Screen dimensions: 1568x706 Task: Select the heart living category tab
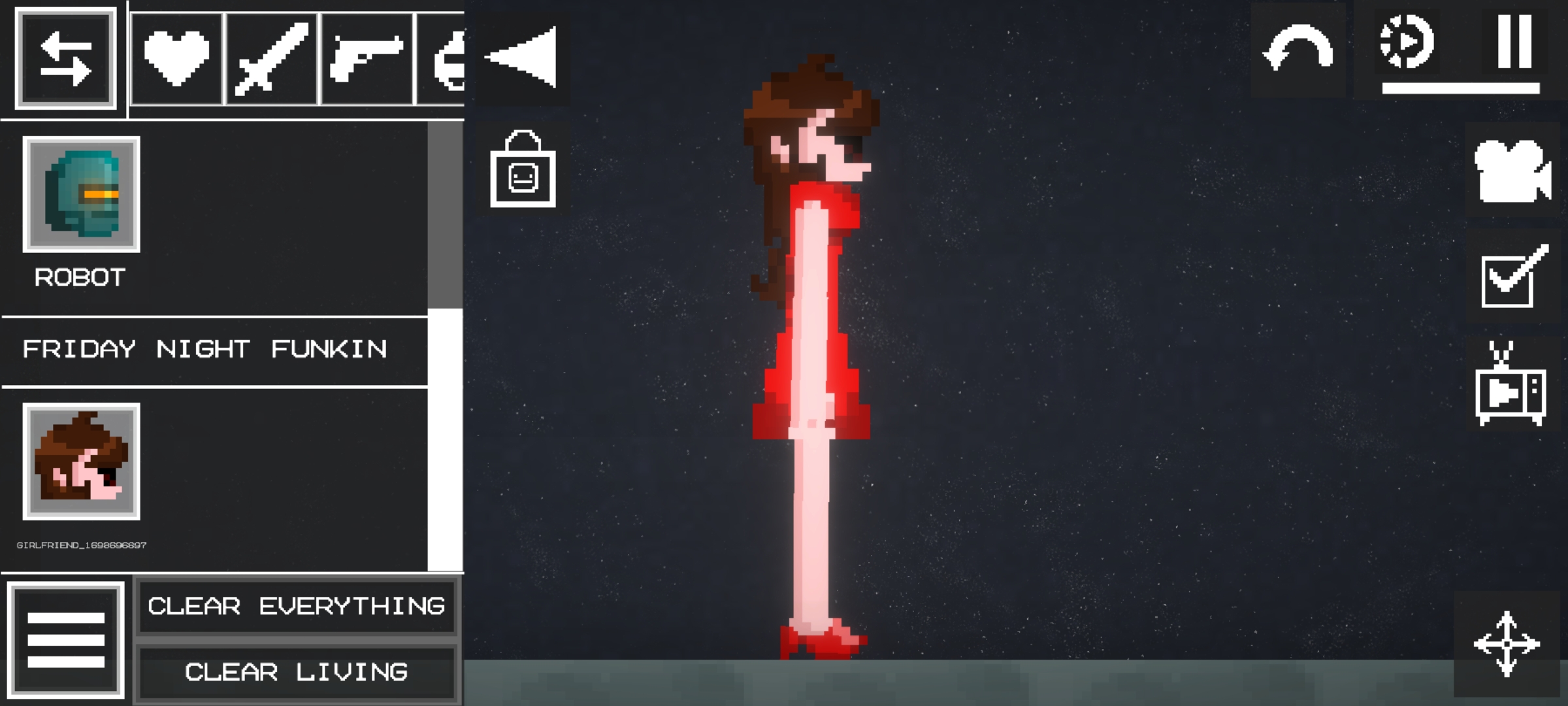[176, 59]
